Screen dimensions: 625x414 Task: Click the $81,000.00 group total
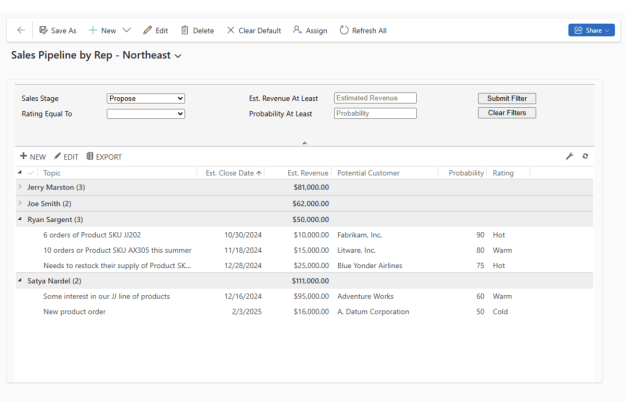311,187
